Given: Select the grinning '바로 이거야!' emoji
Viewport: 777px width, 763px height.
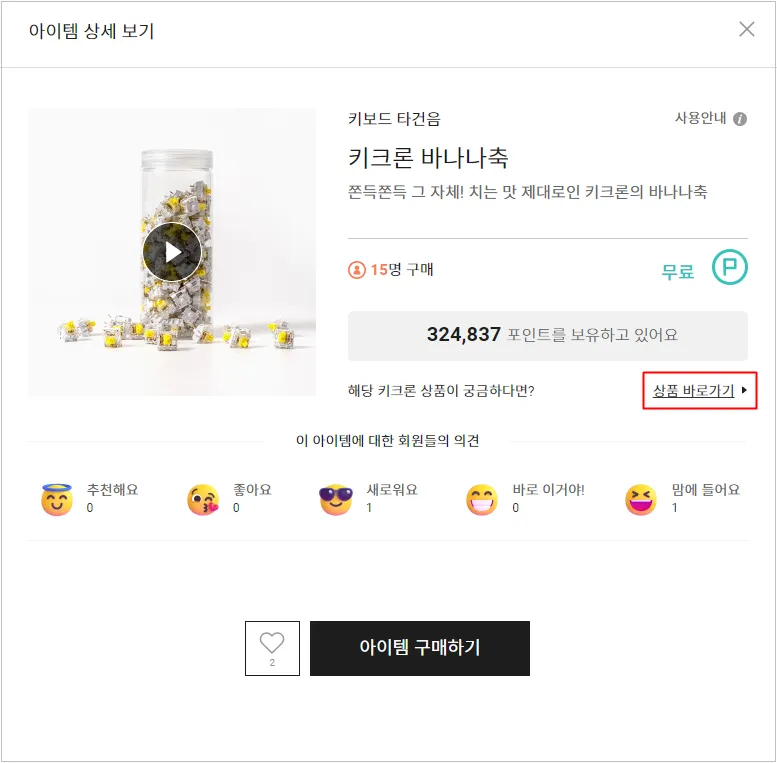Looking at the screenshot, I should [482, 499].
